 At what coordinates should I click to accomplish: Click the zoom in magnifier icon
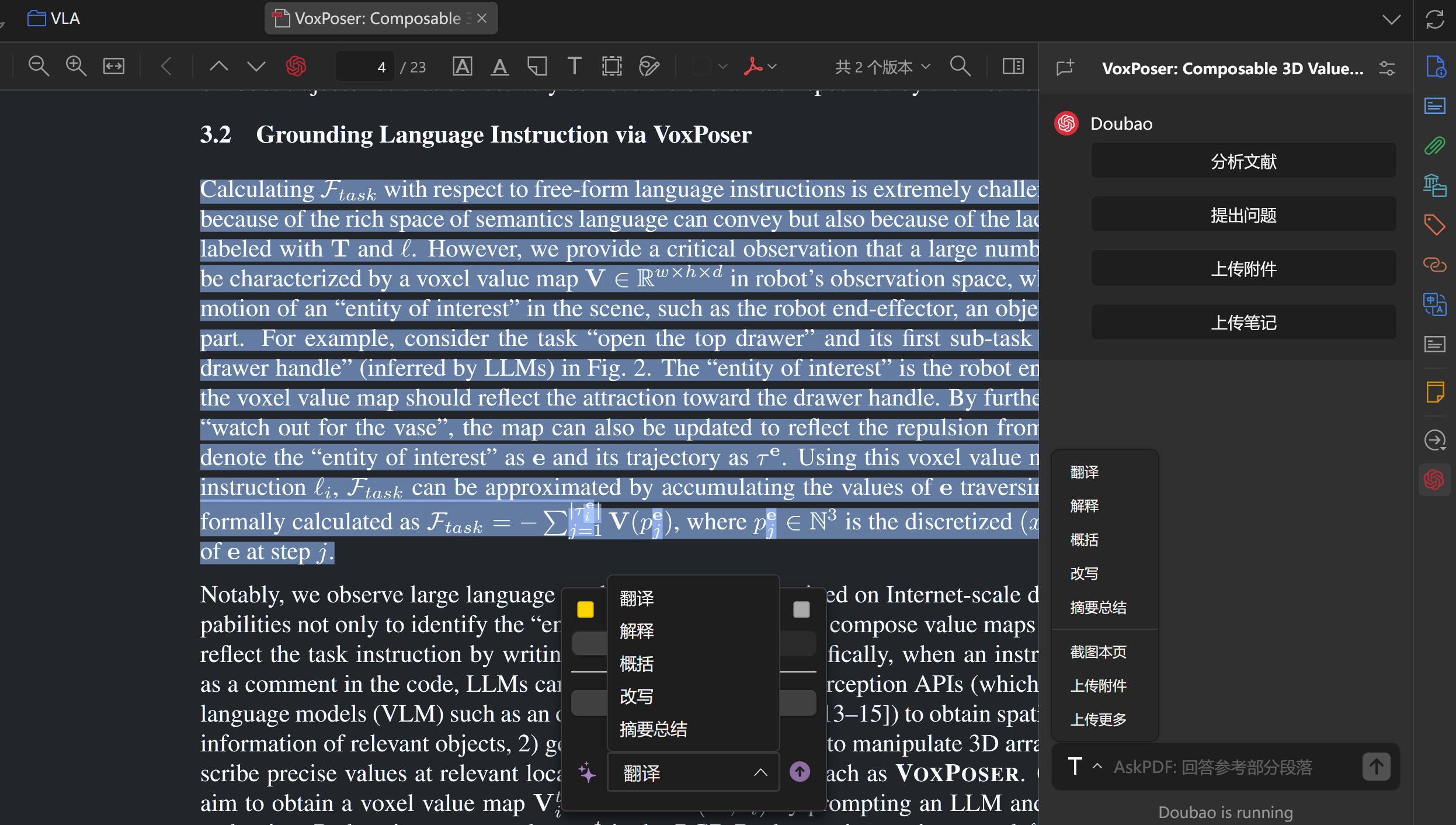point(76,66)
